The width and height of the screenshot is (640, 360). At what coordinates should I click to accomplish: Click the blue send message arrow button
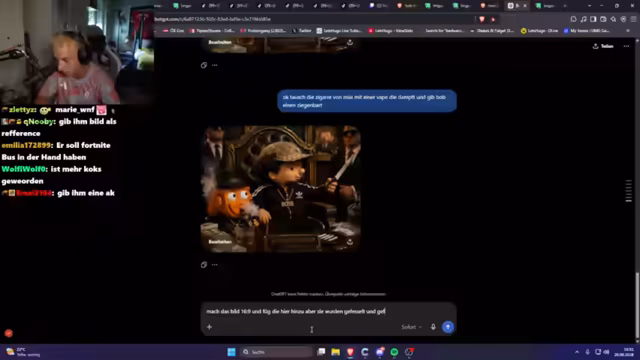tap(448, 327)
